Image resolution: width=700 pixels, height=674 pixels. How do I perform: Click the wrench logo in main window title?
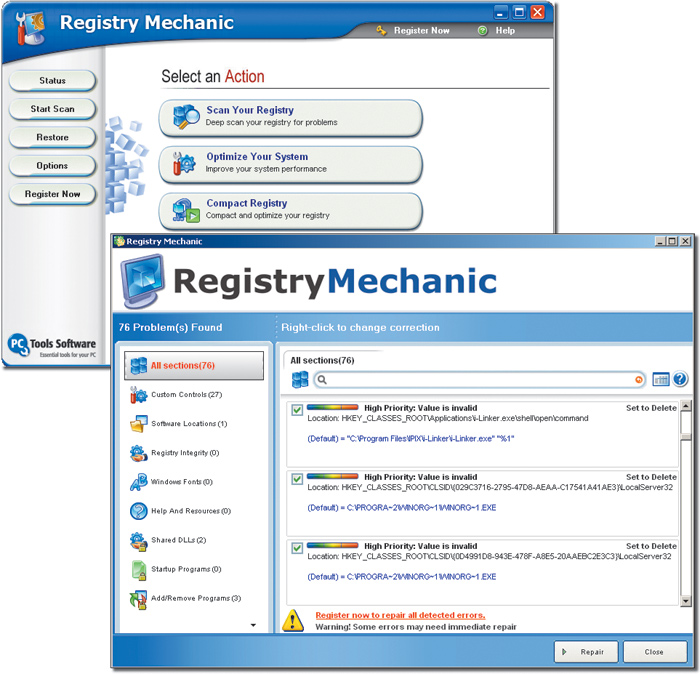[30, 28]
